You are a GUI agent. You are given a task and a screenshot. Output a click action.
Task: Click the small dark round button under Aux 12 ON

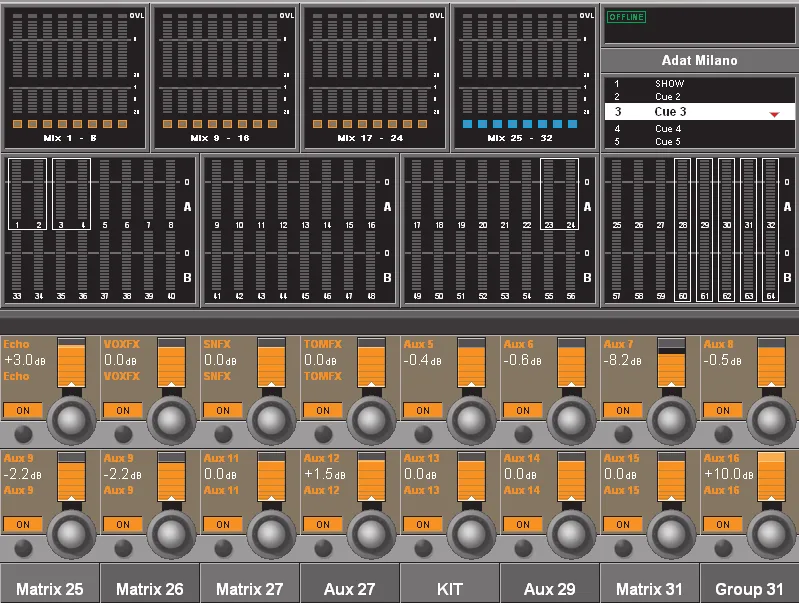323,548
